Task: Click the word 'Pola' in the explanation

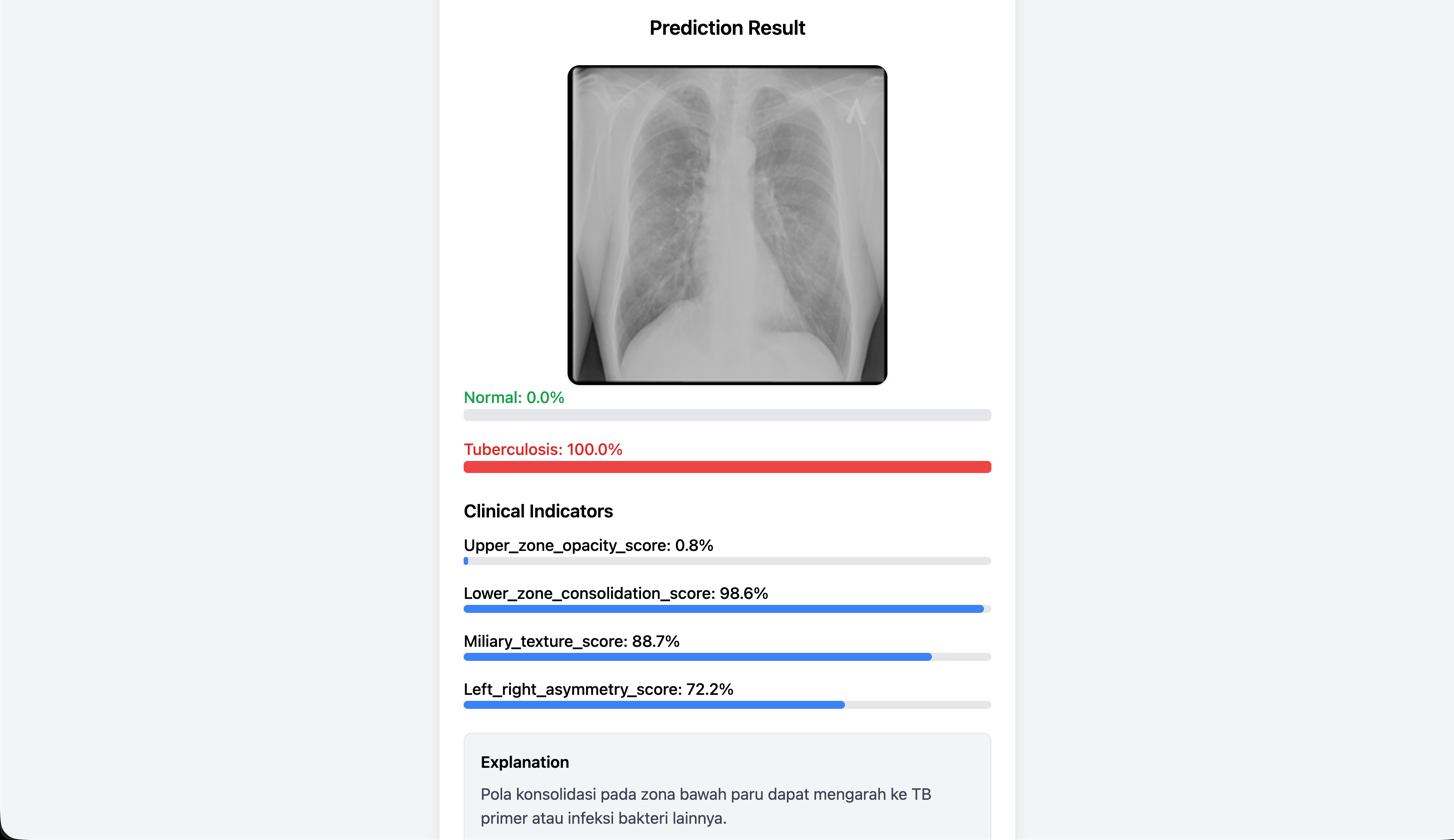Action: point(497,794)
